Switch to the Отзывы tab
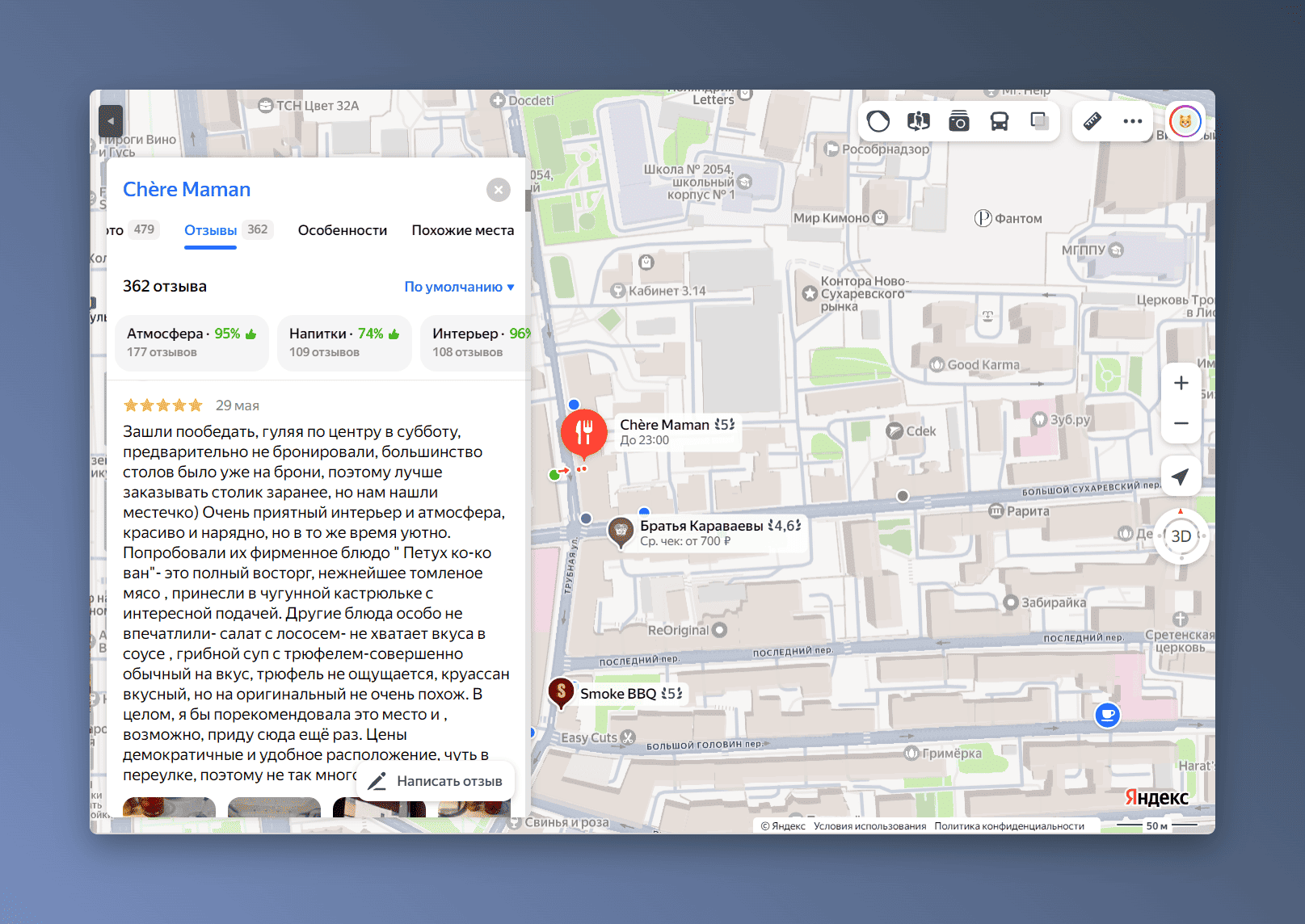1305x924 pixels. pos(210,231)
